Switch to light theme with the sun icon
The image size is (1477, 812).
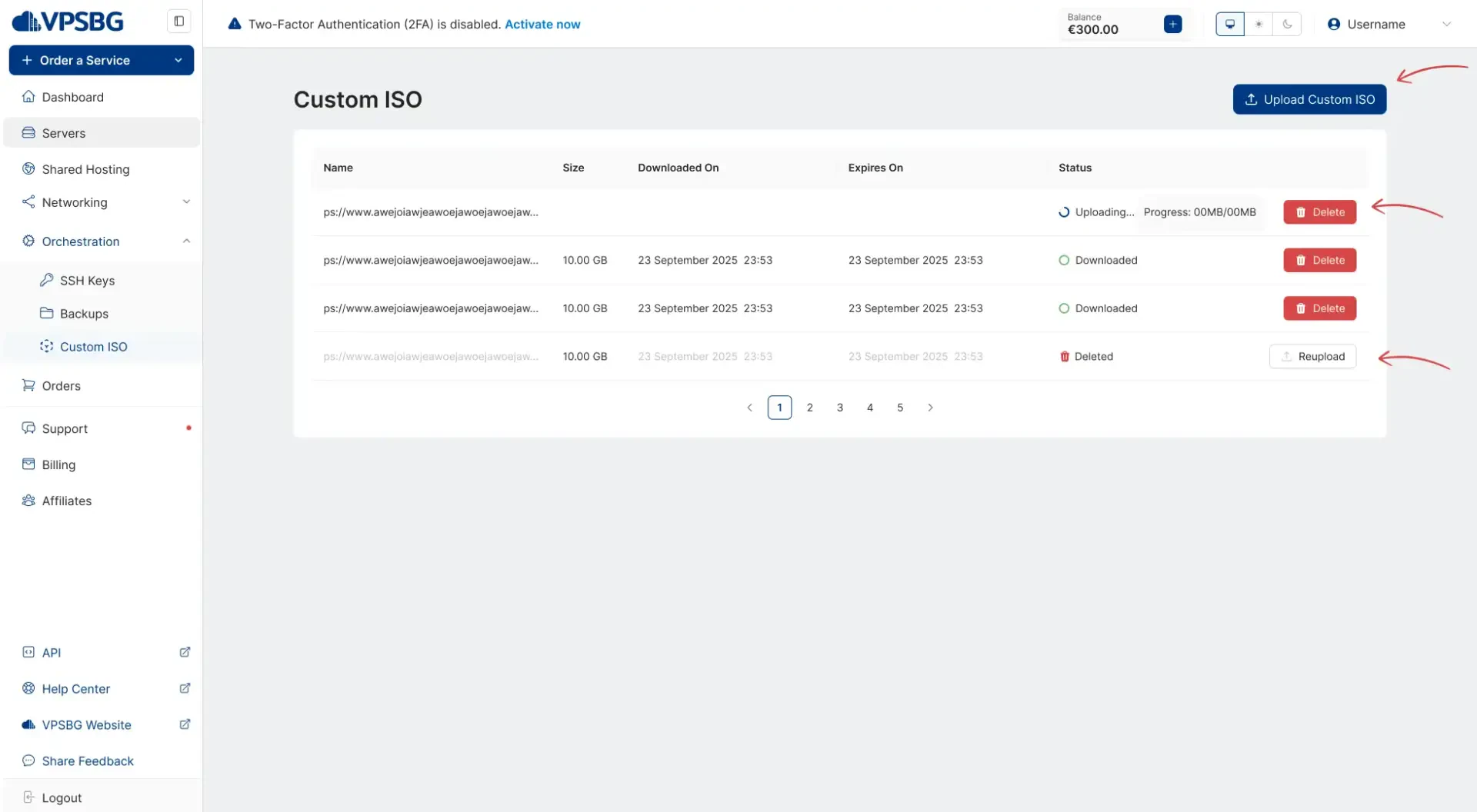(x=1259, y=24)
